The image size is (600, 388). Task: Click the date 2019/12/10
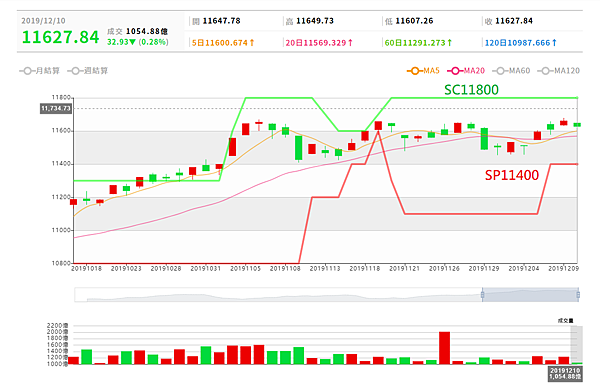tap(43, 21)
